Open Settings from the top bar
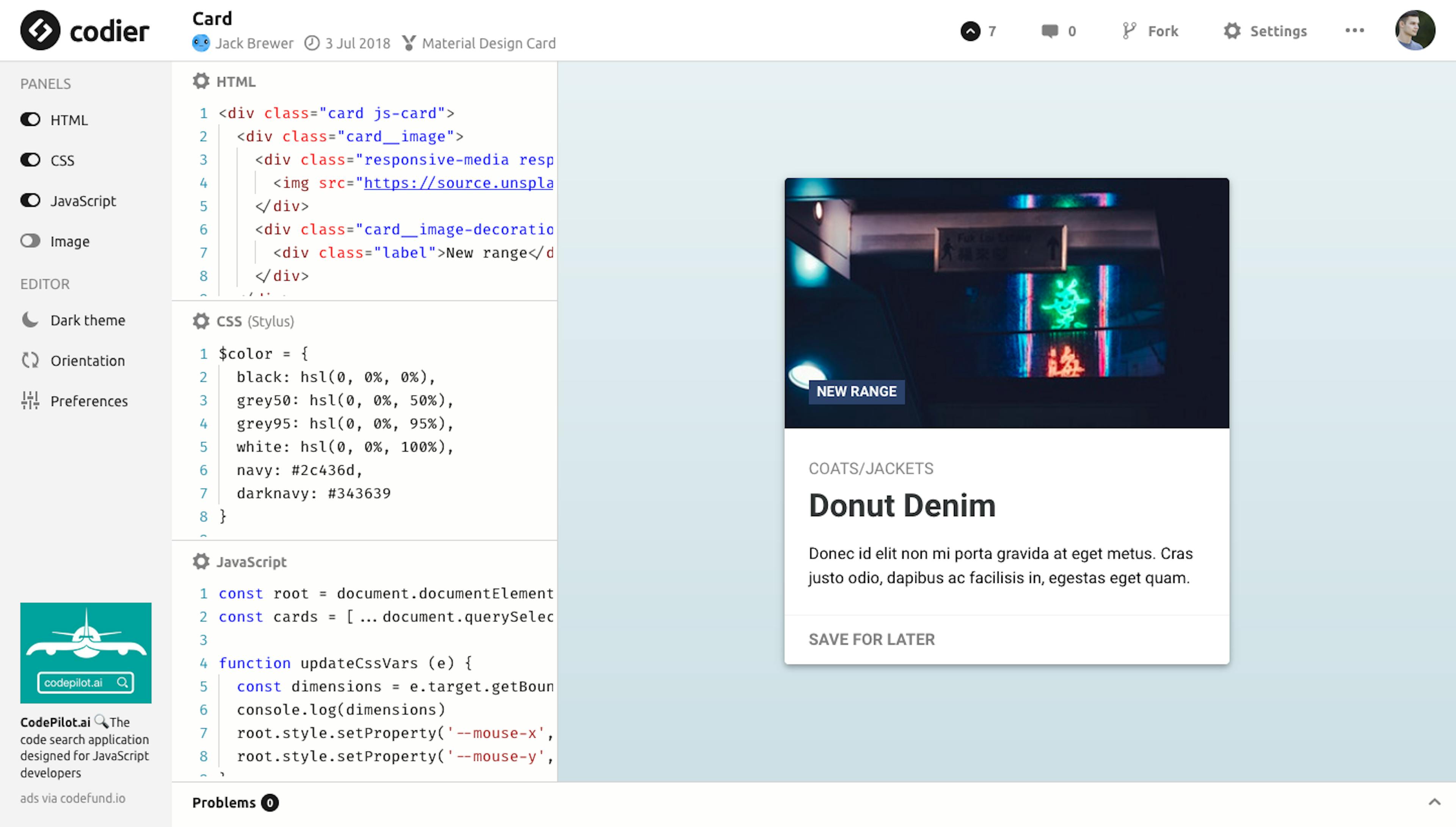1456x827 pixels. [x=1266, y=31]
